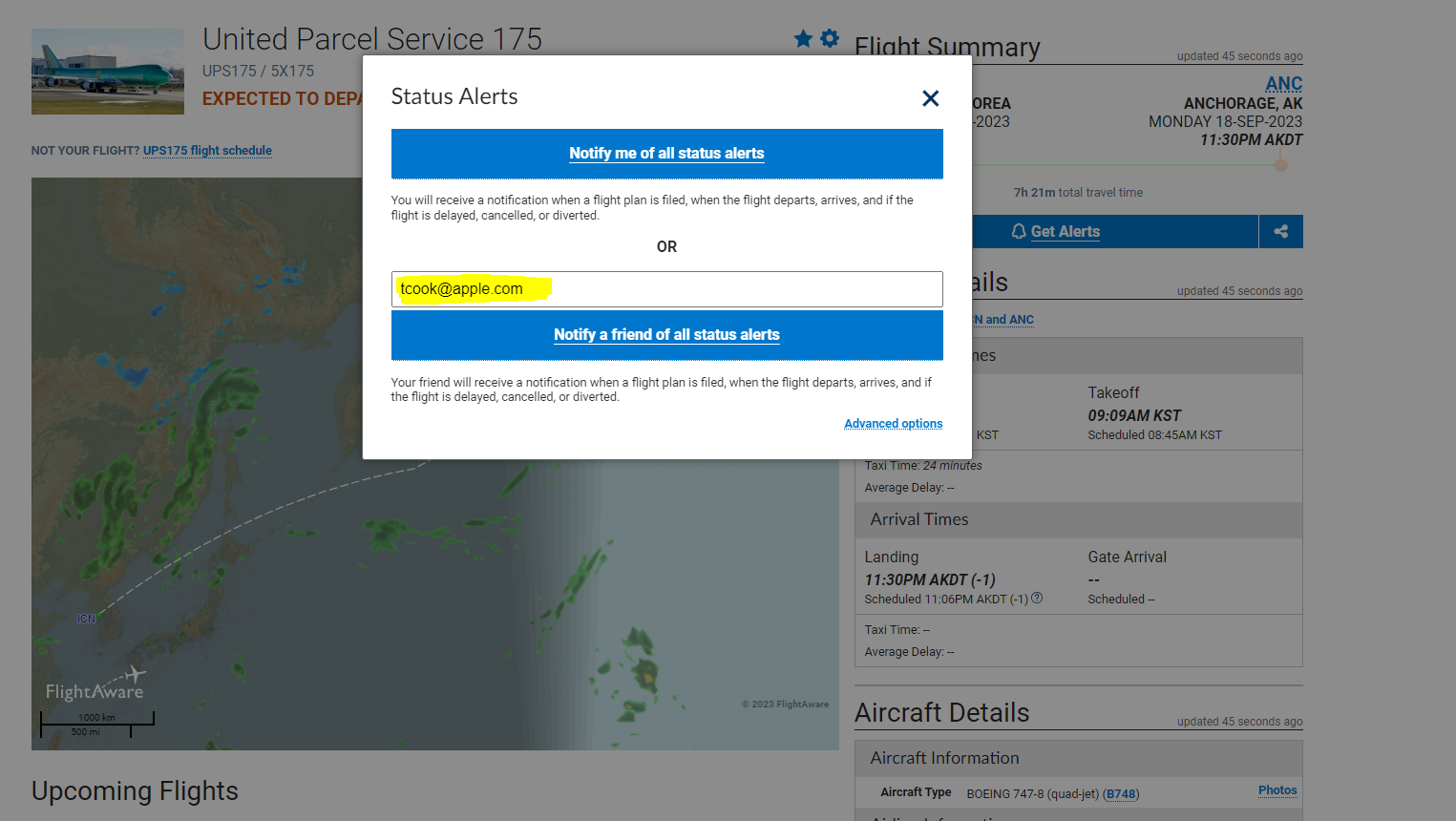Click ICN airport label on map
1456x821 pixels.
(86, 619)
